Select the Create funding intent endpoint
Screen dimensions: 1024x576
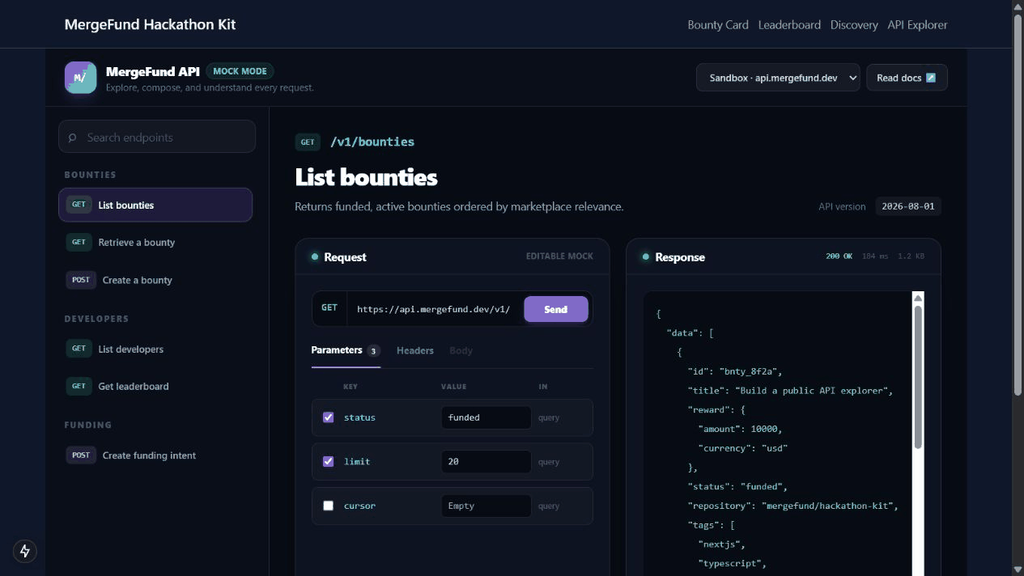155,455
